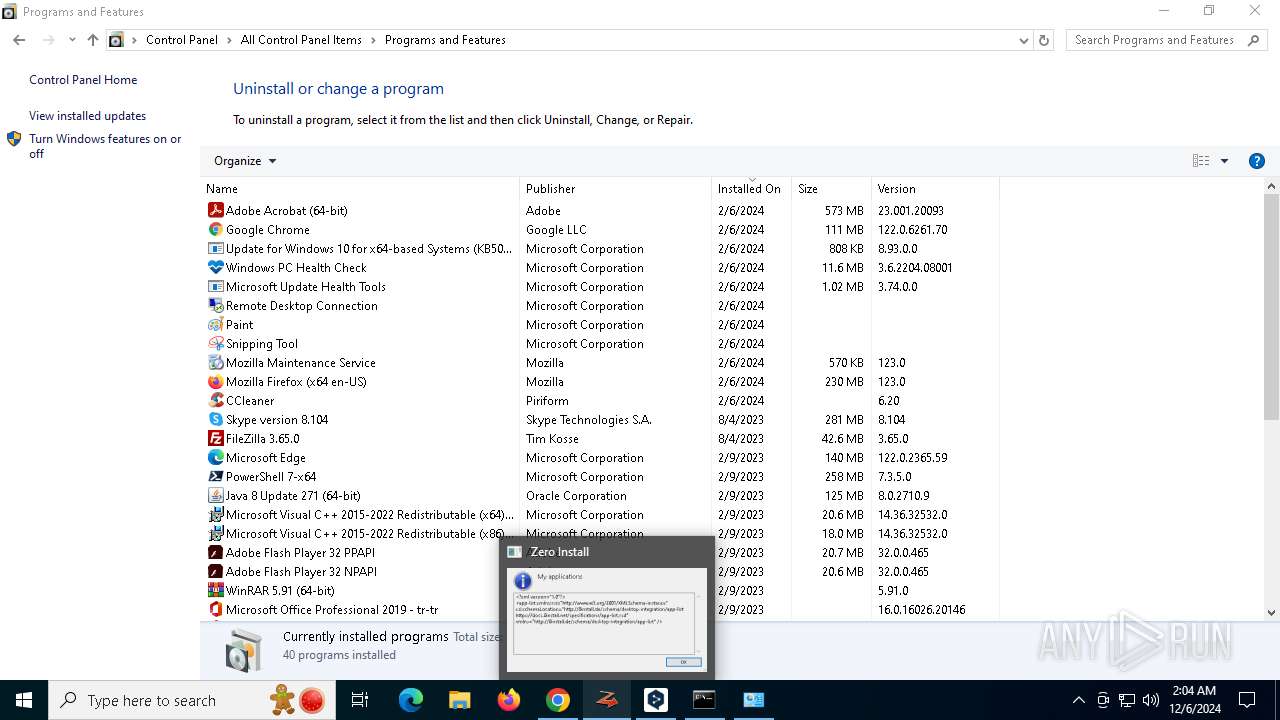Open Edge from the taskbar
Screen dimensions: 1280x720
[411, 700]
